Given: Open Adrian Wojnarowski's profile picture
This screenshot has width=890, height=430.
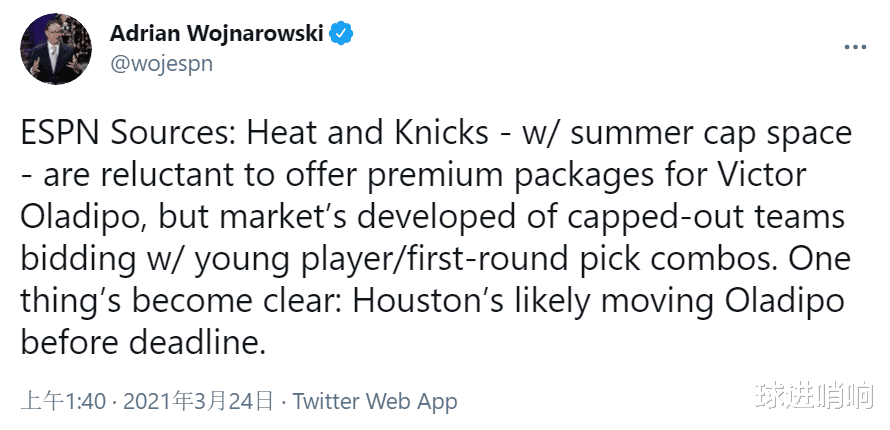Looking at the screenshot, I should [56, 49].
